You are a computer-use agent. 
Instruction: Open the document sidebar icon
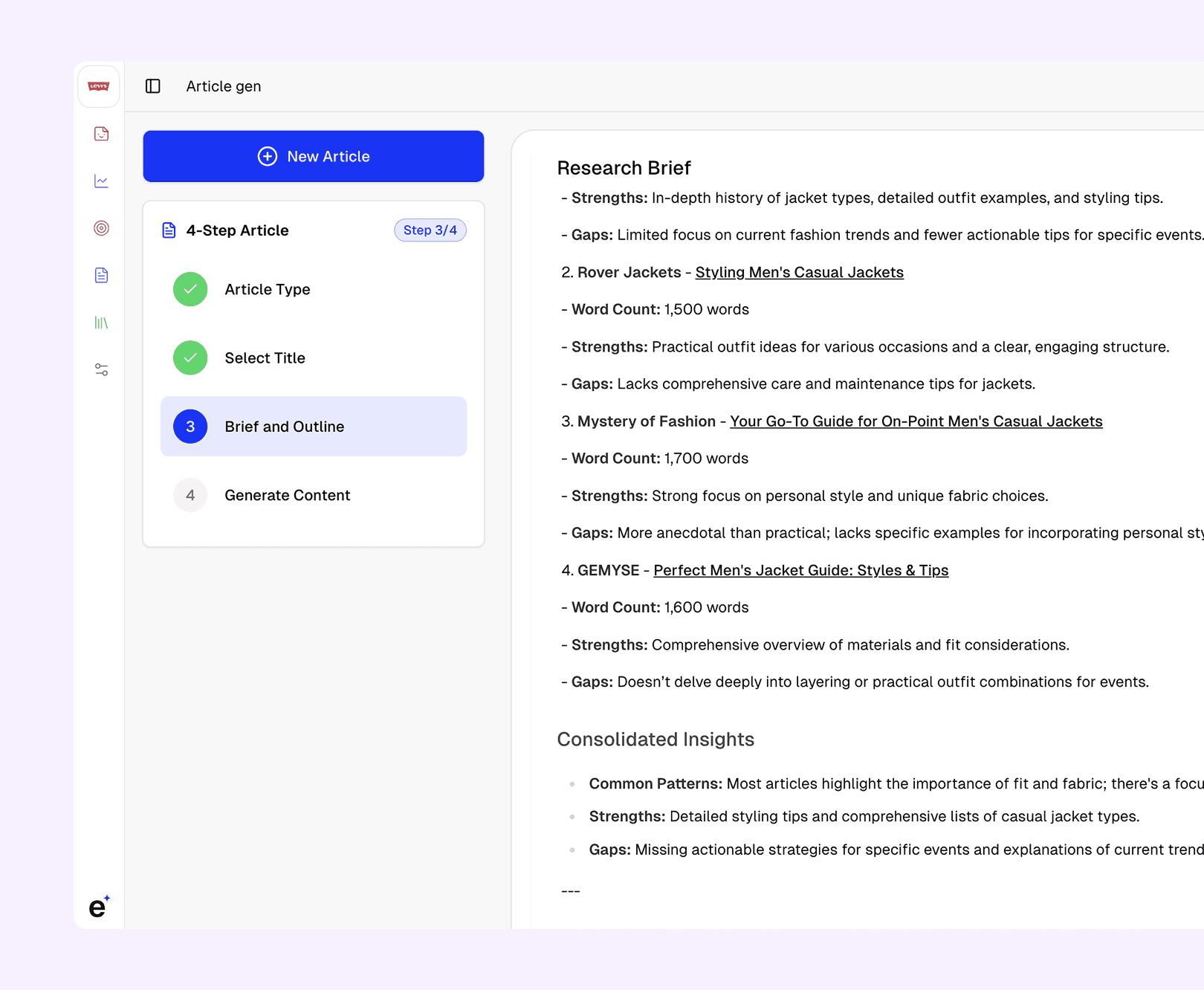(102, 276)
